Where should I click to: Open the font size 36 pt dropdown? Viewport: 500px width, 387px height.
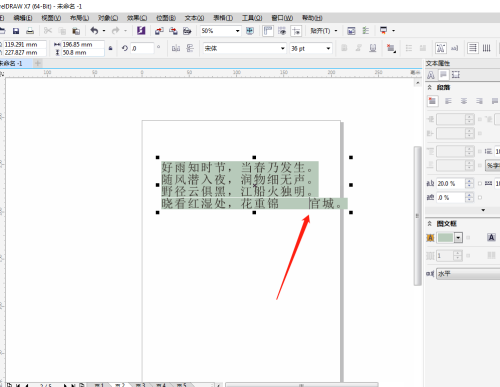(x=328, y=48)
